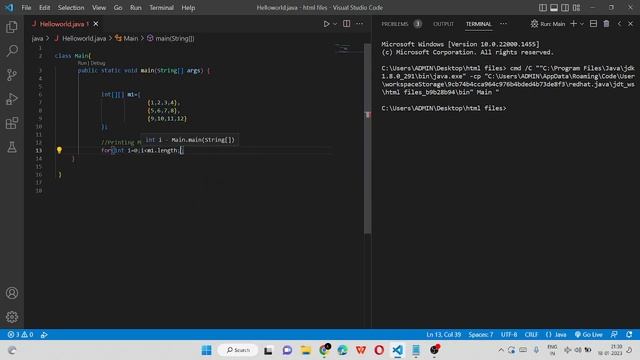Select the Run: Main terminal entry
The image size is (640, 360).
(x=548, y=24)
